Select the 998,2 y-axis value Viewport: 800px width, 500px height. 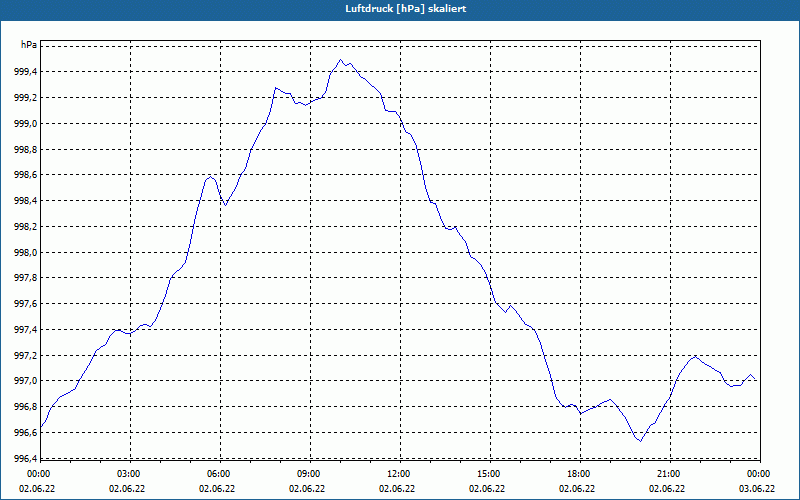pos(26,227)
